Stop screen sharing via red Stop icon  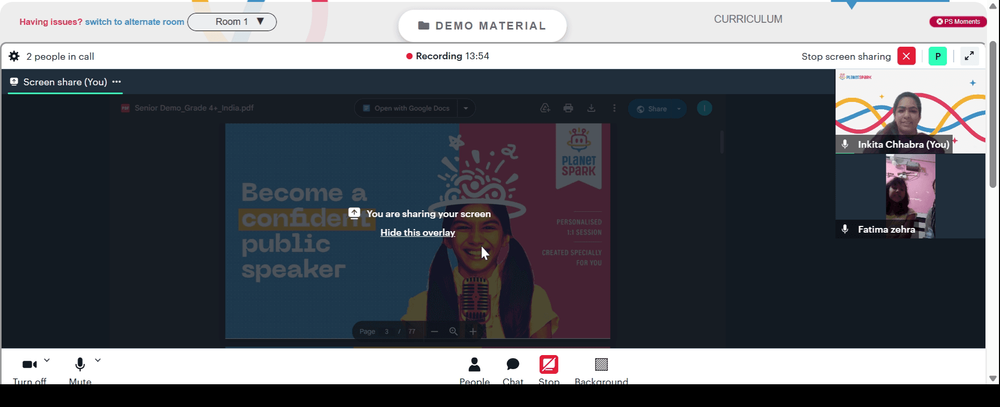coord(548,364)
